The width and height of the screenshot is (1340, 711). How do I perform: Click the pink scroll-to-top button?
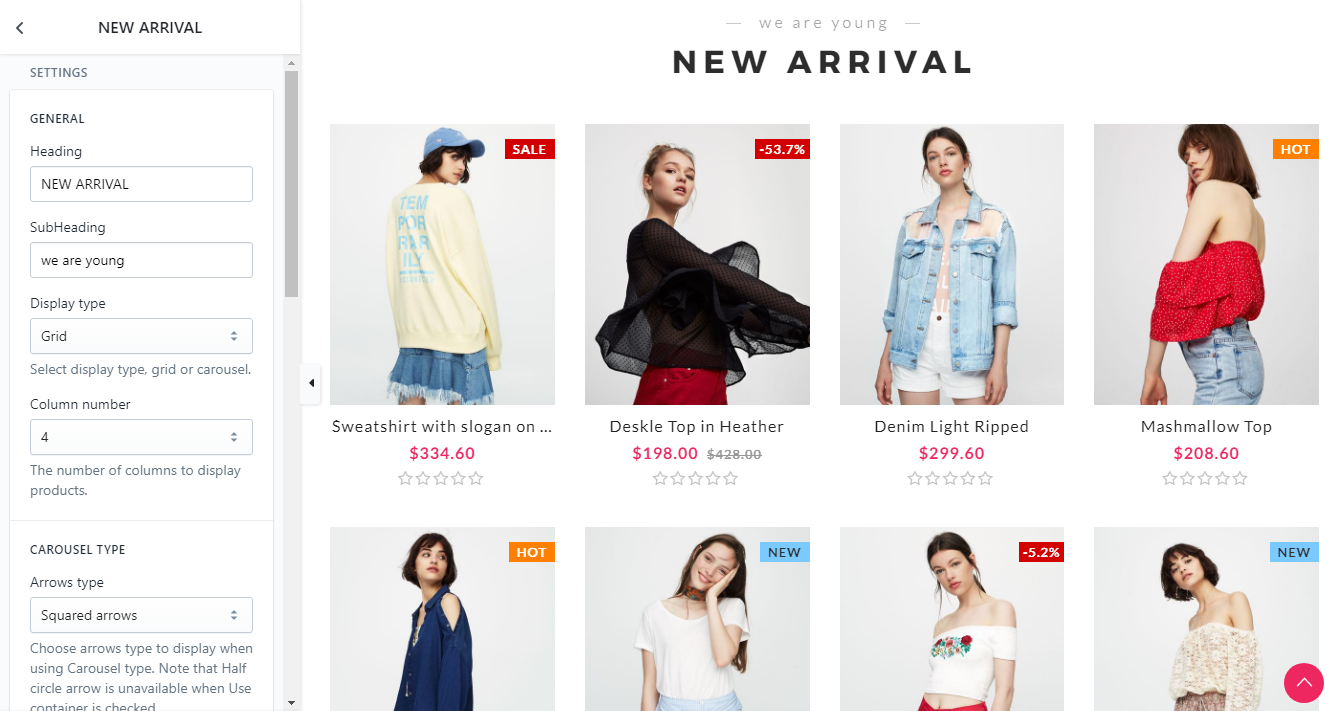(1304, 683)
